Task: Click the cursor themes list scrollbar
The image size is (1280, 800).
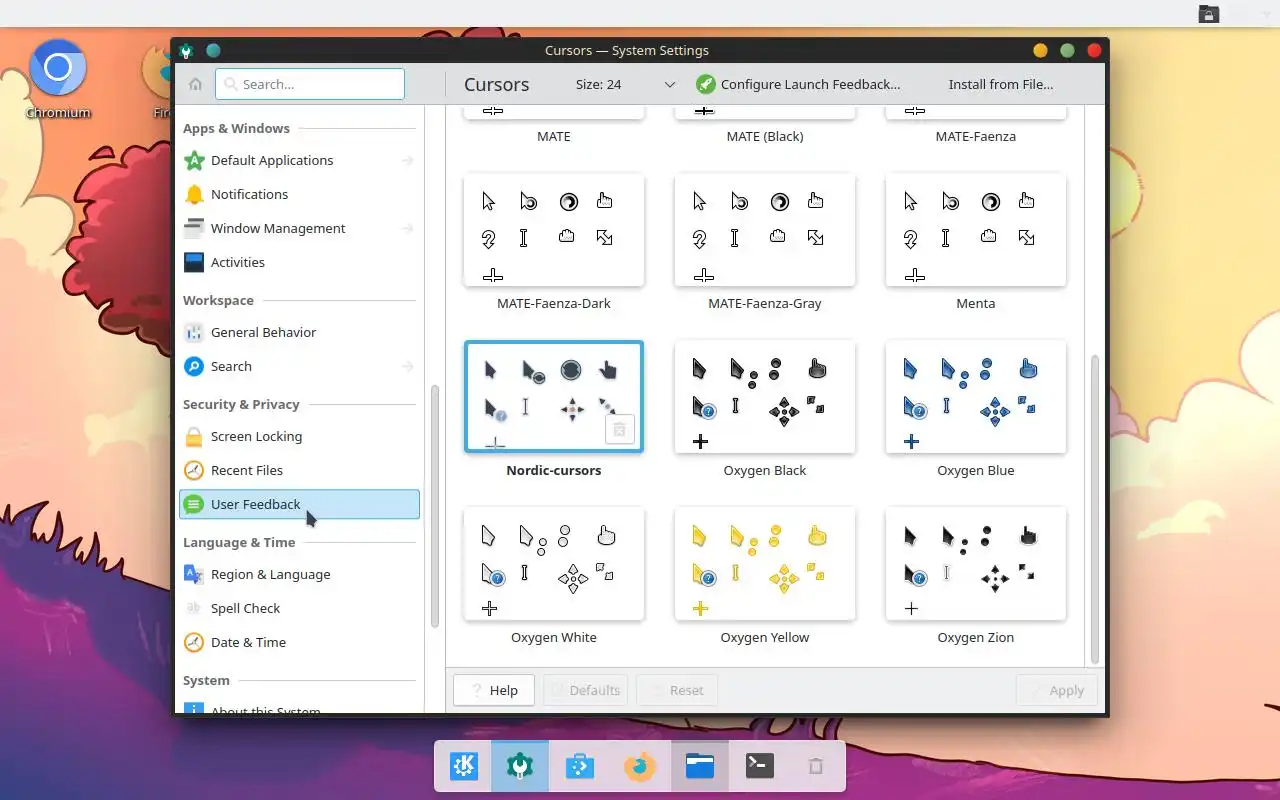Action: coord(1095,508)
